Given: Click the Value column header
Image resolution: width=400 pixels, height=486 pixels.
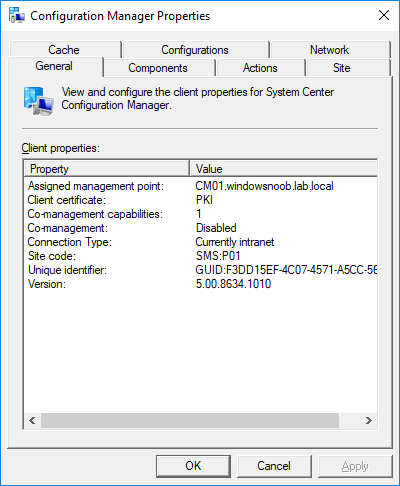Looking at the screenshot, I should (x=284, y=169).
